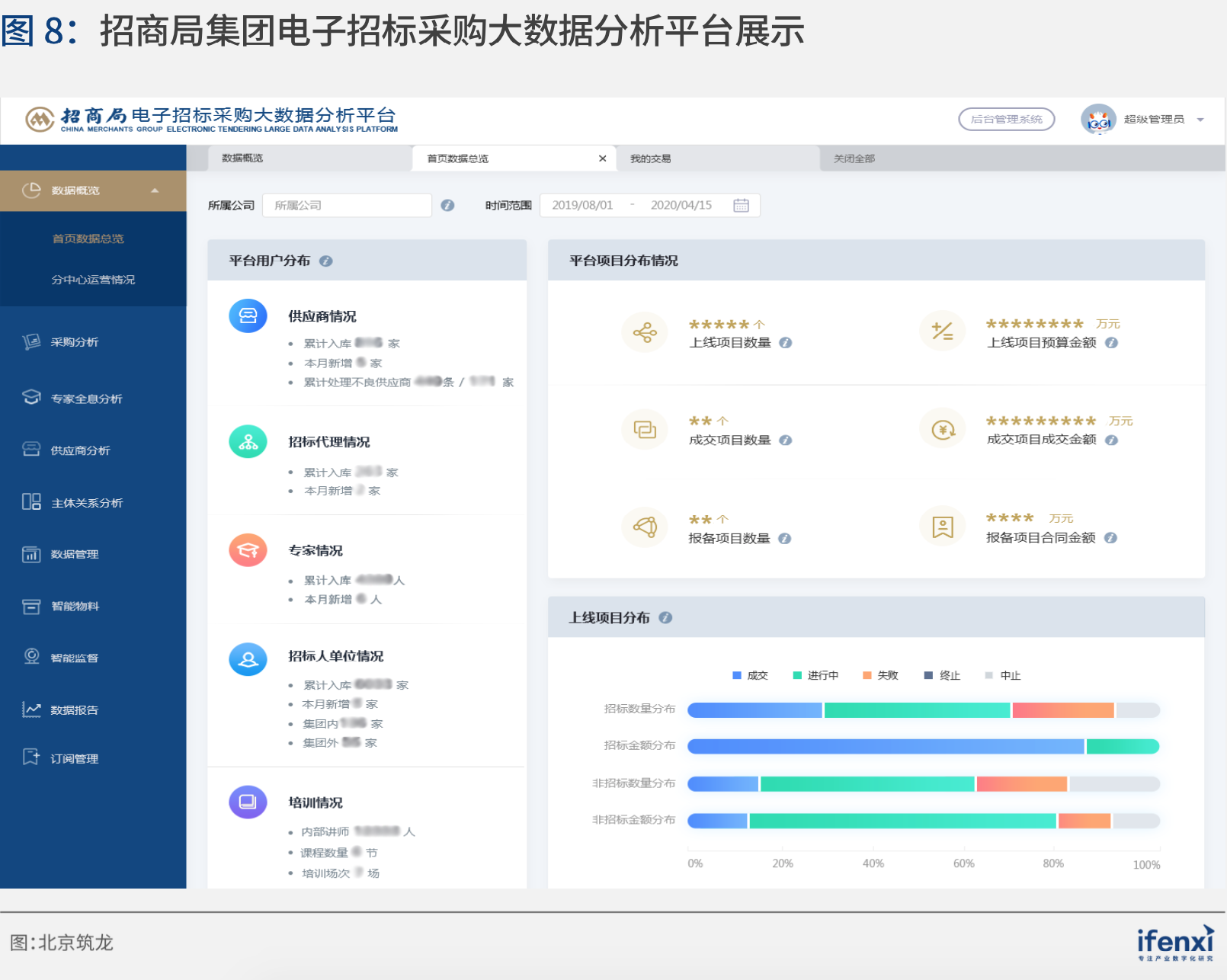Toggle the 中止 legend item
This screenshot has width=1227, height=980.
[x=1003, y=676]
